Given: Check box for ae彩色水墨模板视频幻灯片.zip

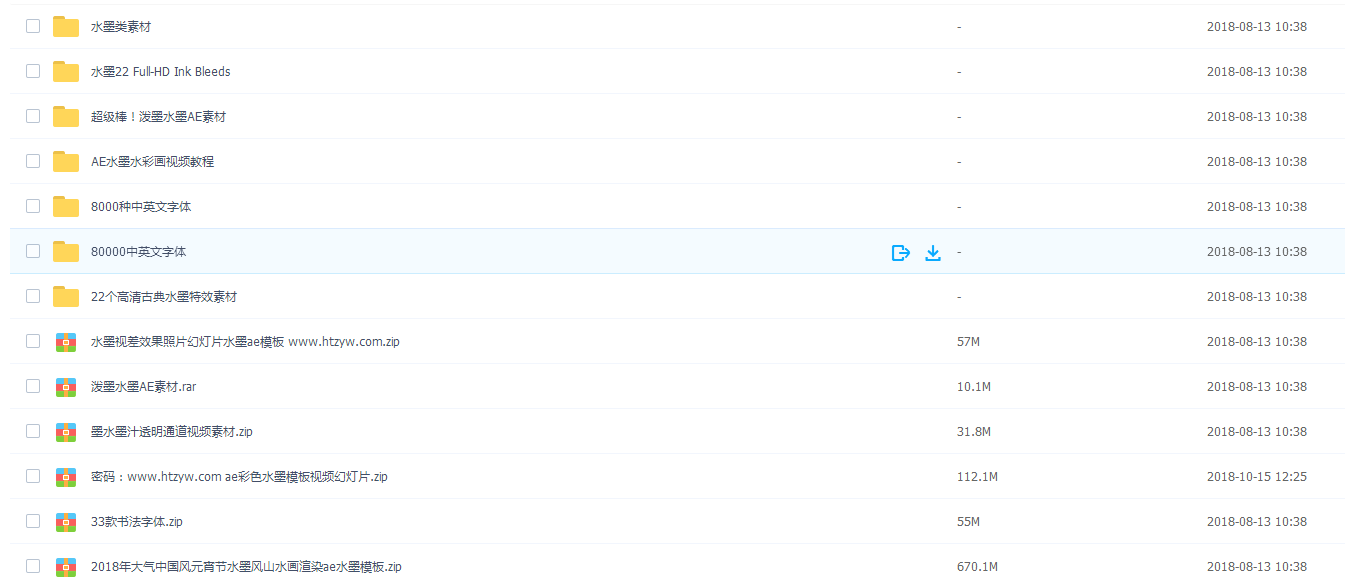Looking at the screenshot, I should click(33, 476).
